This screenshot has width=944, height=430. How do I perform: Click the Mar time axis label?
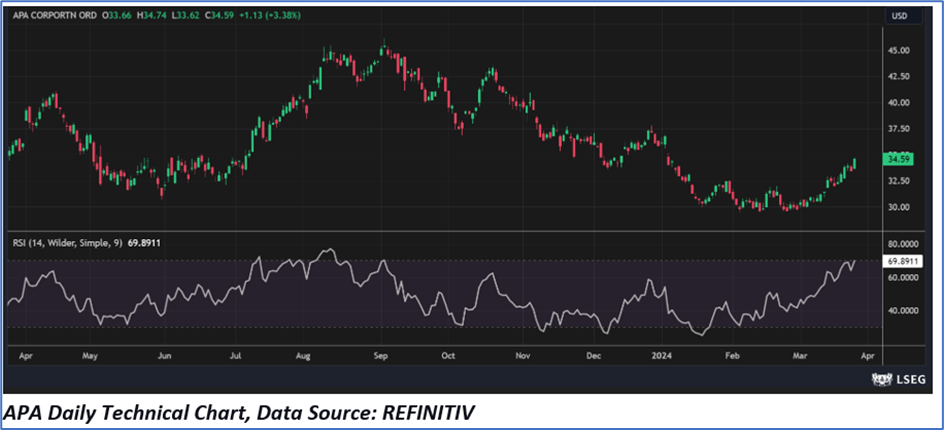click(799, 356)
